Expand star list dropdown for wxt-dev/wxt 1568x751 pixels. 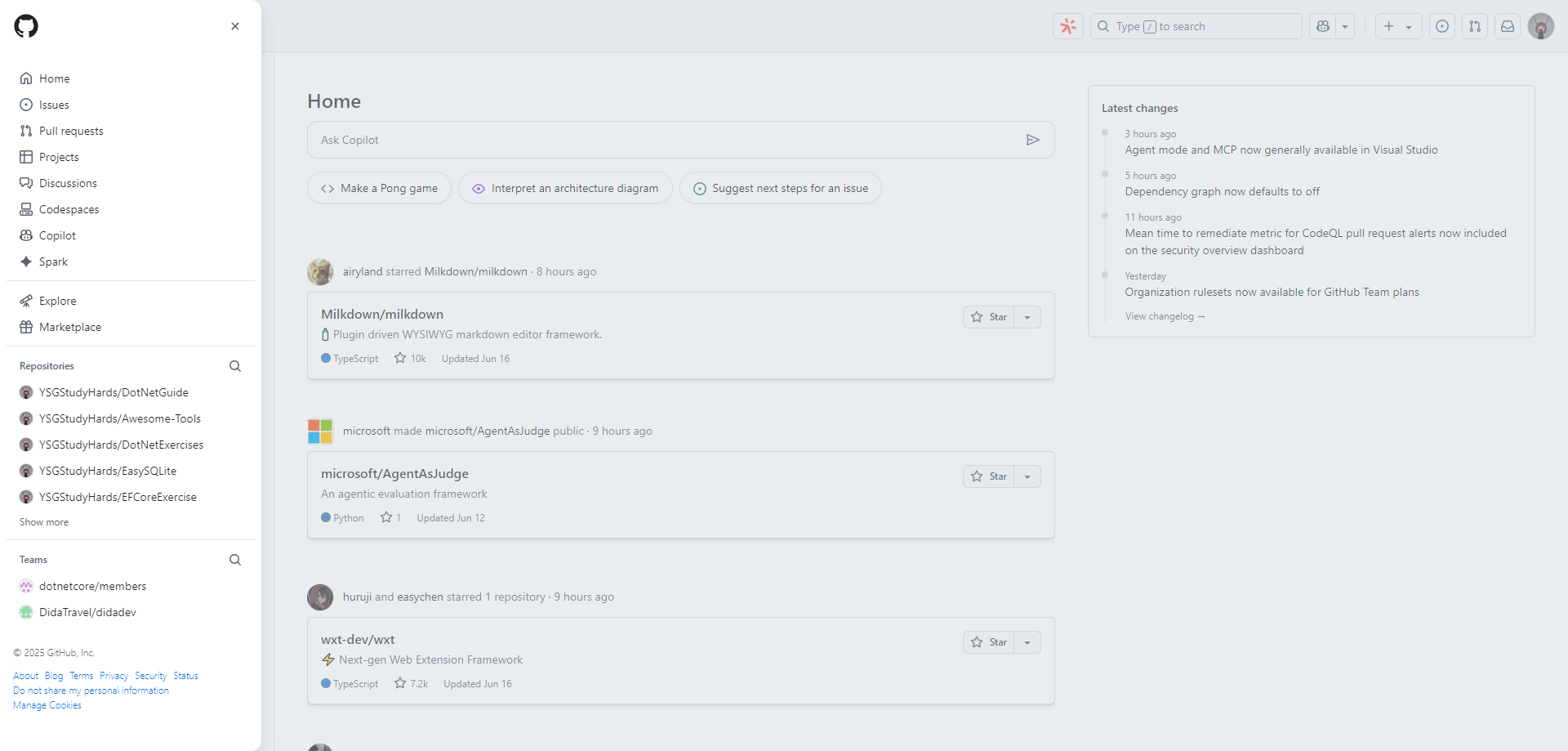1027,642
